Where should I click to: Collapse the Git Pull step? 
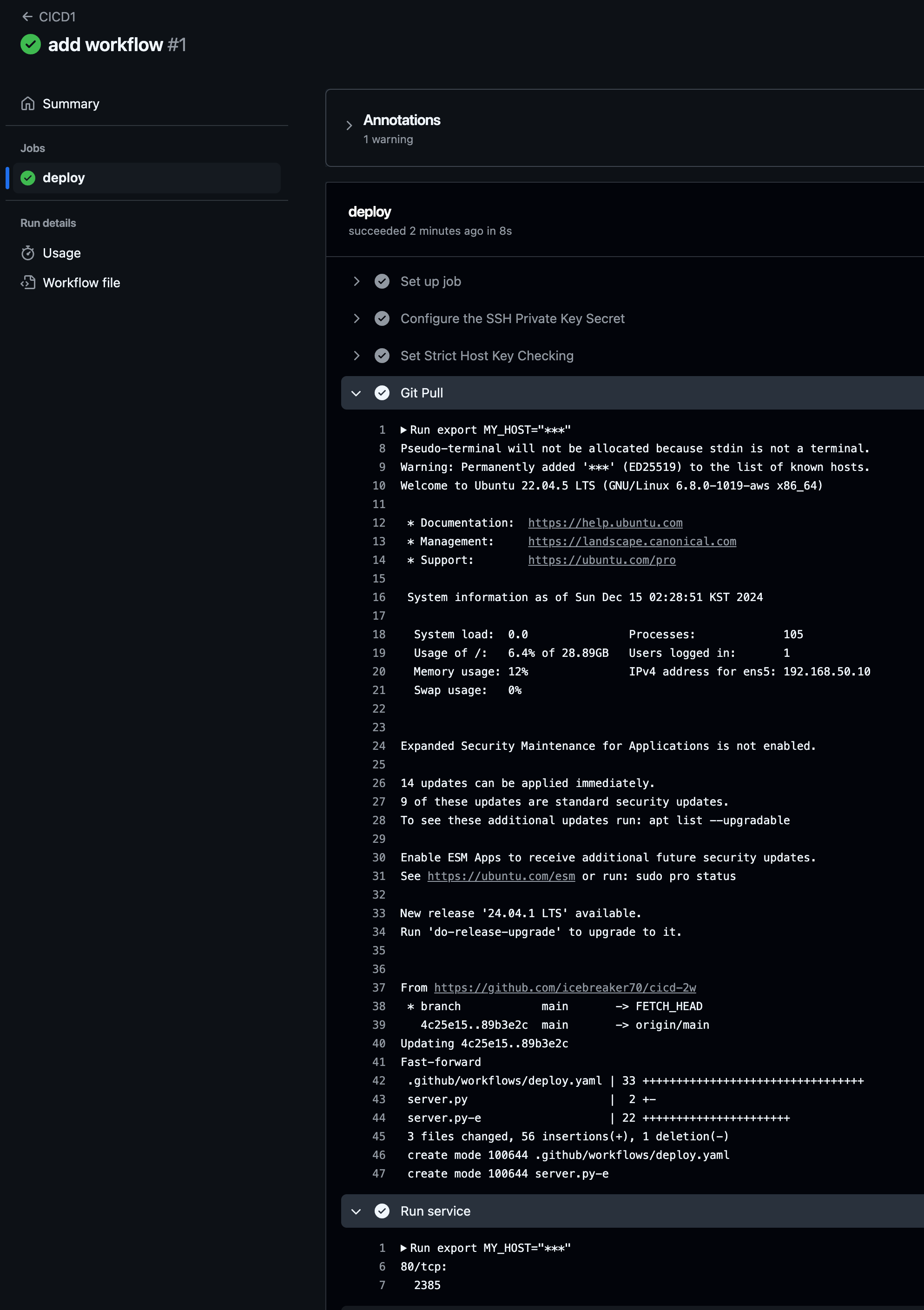[356, 393]
